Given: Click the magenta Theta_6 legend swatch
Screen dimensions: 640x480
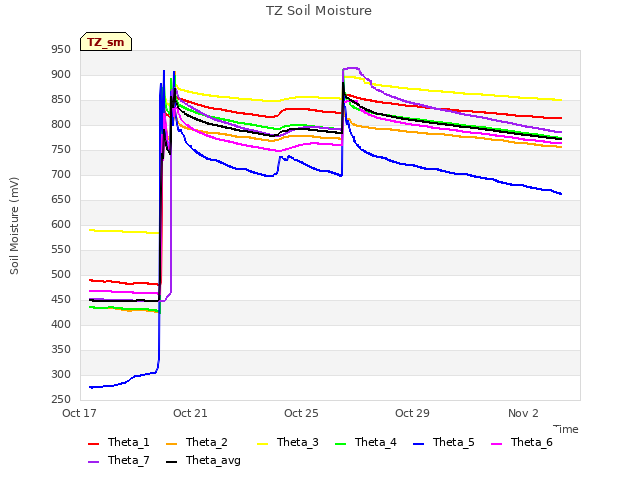Looking at the screenshot, I should [496, 444].
